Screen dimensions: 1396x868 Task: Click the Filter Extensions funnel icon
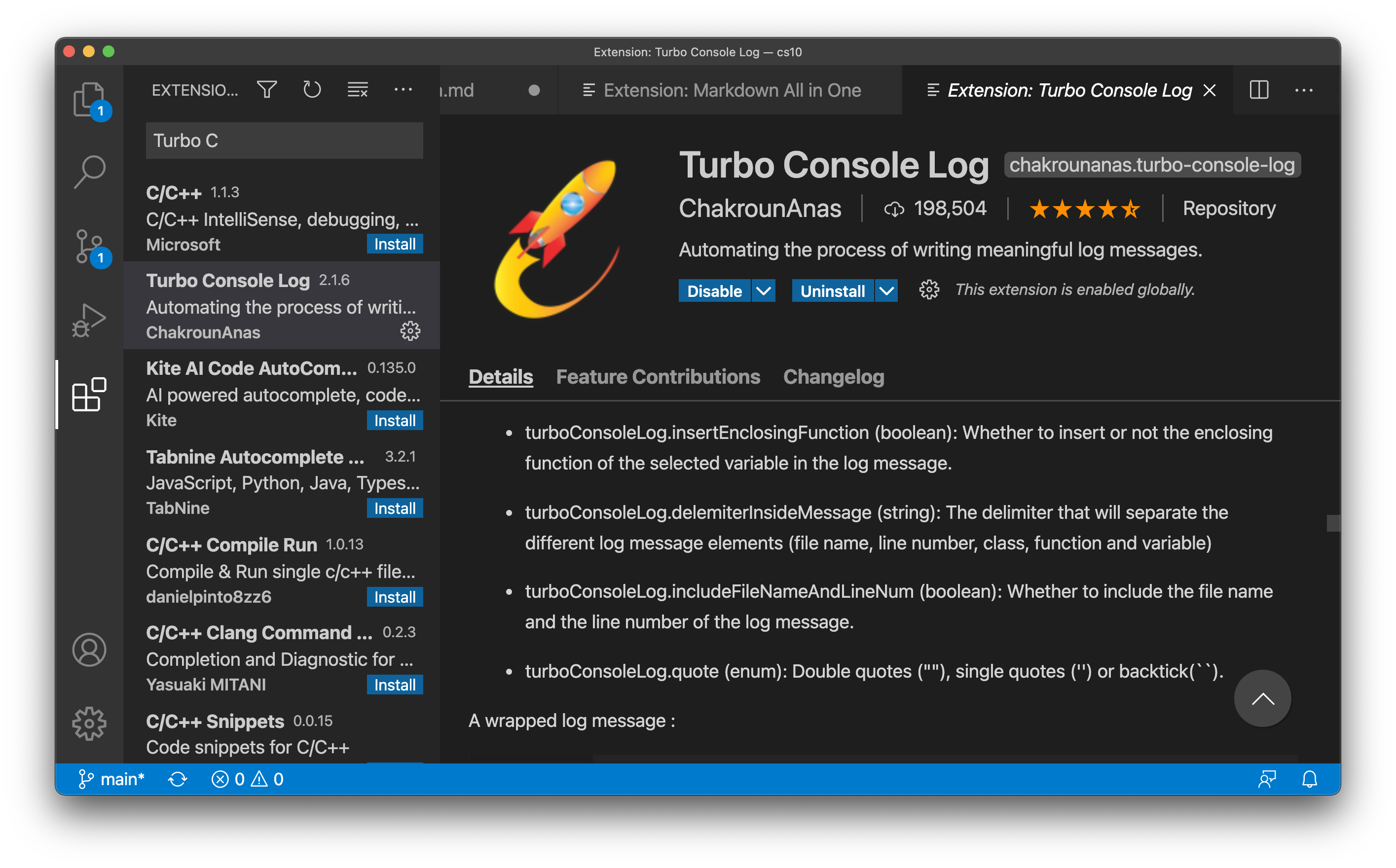coord(267,90)
